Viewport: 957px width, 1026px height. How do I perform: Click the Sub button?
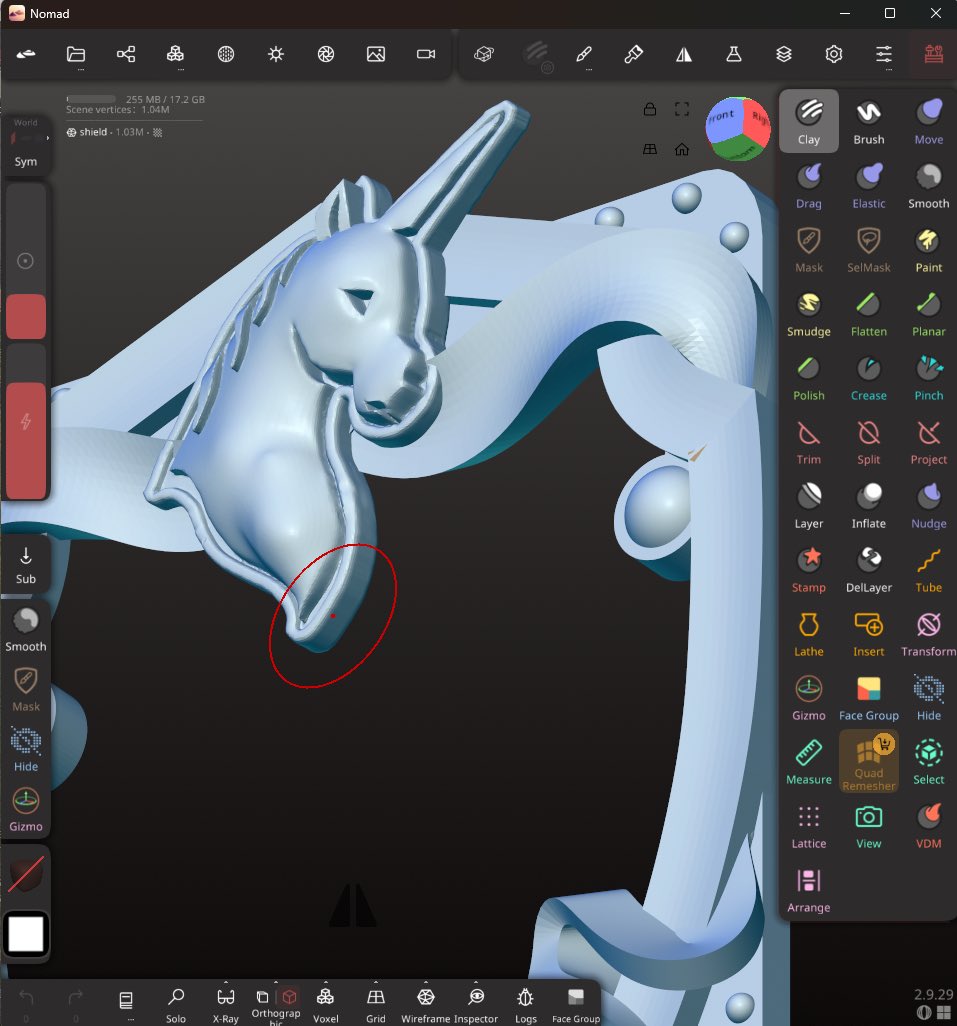(26, 565)
